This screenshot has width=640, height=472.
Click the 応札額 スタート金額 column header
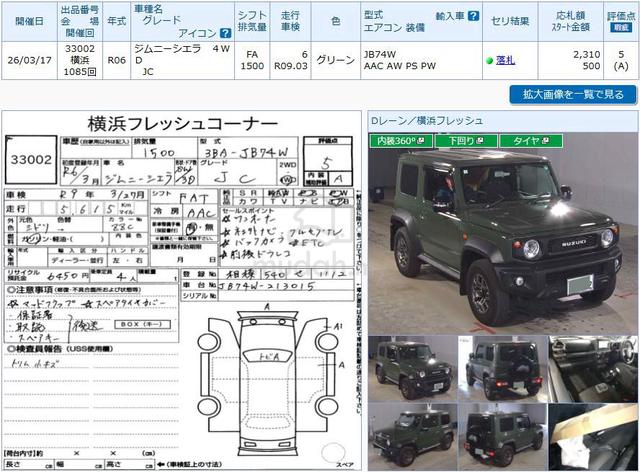click(571, 21)
